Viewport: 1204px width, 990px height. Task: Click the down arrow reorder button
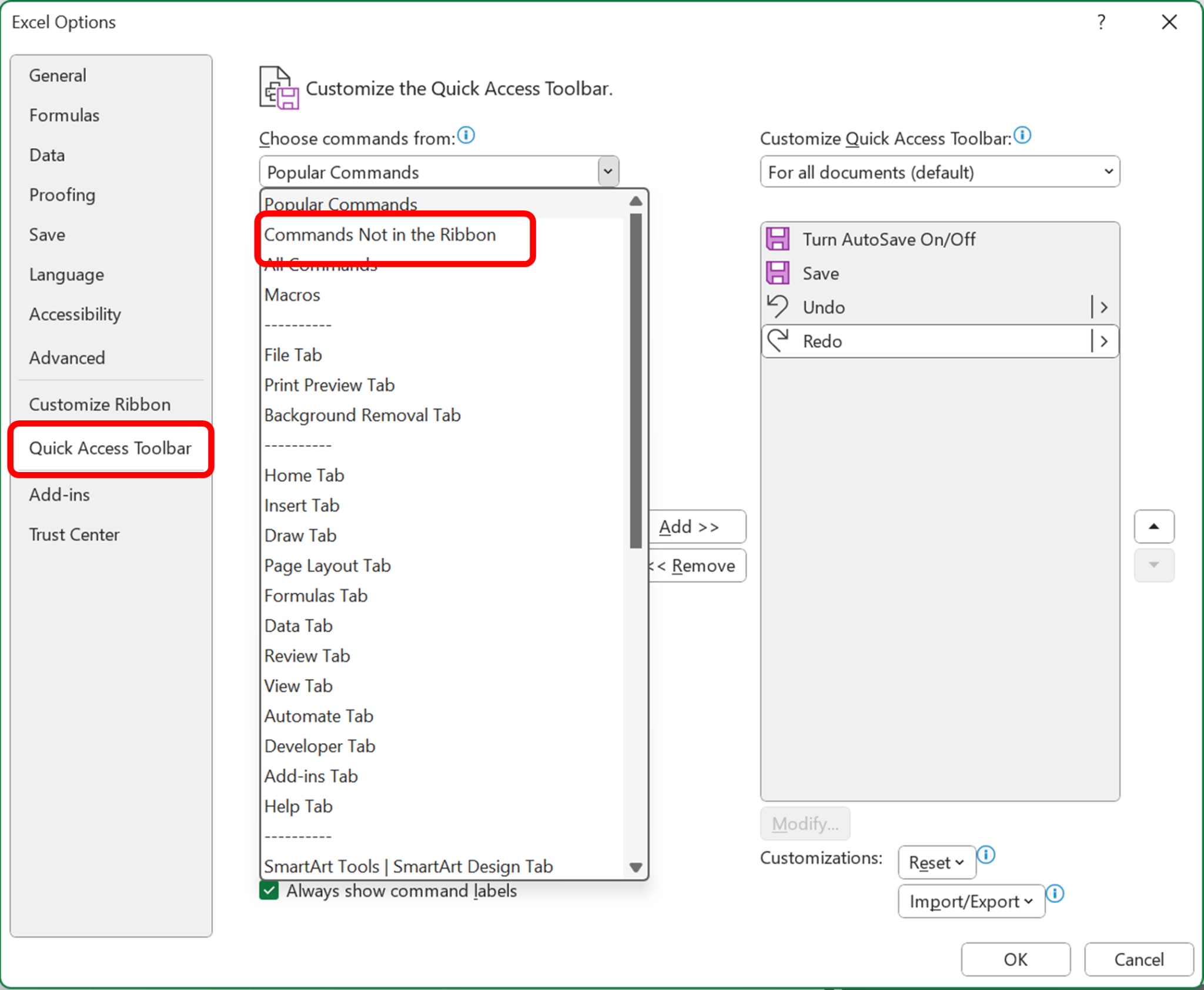pos(1154,565)
